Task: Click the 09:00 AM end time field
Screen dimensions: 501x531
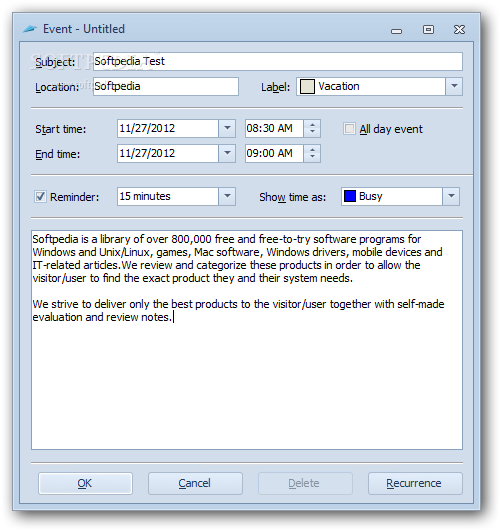Action: [274, 153]
